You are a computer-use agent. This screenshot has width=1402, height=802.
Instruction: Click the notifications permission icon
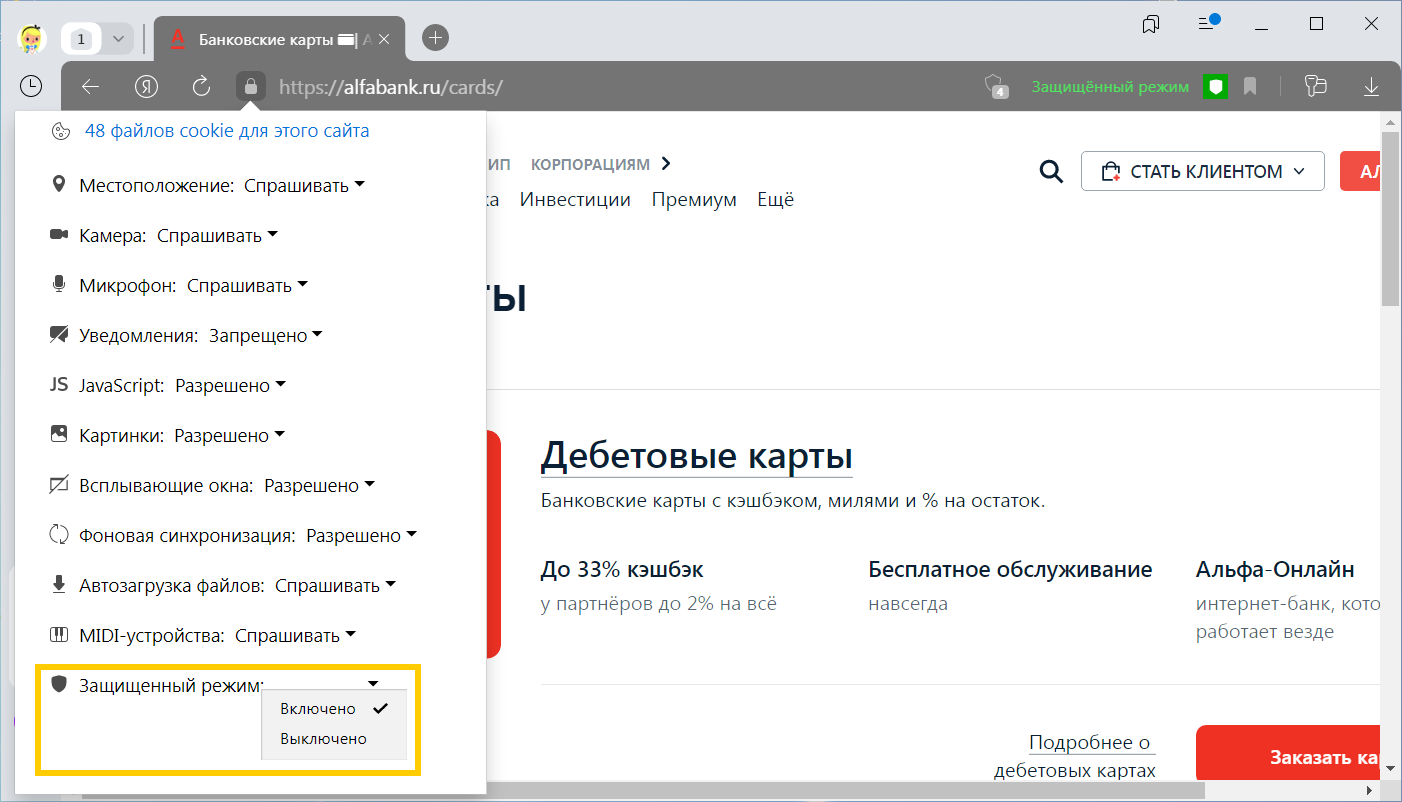58,335
